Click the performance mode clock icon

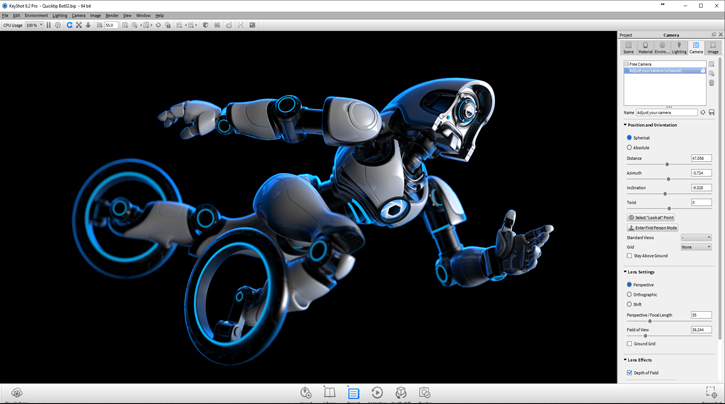click(58, 25)
